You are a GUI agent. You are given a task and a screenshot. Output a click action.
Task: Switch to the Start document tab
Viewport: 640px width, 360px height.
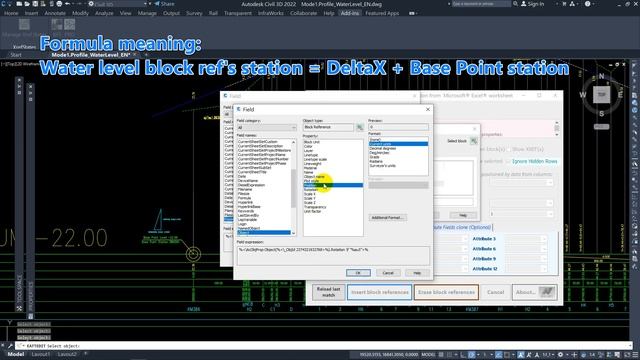[16, 55]
